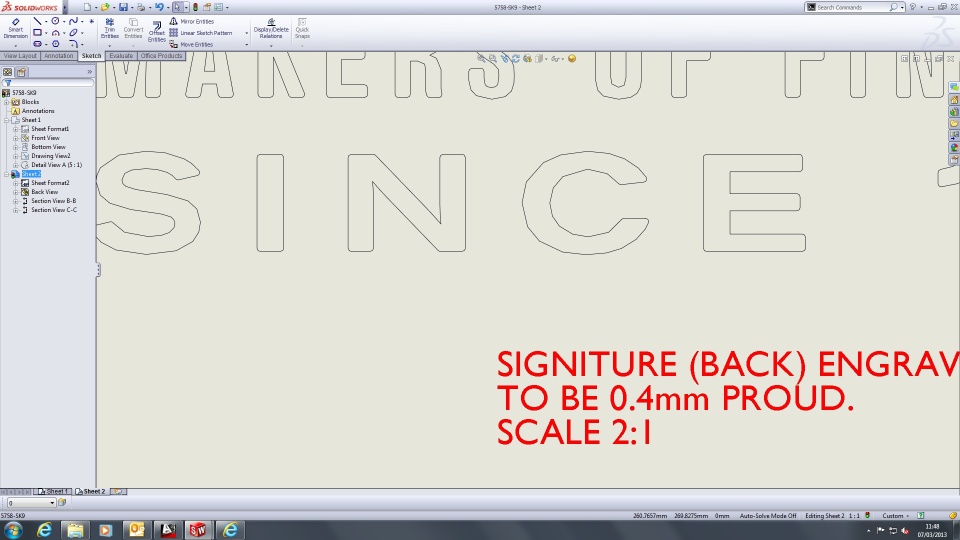This screenshot has height=540, width=960.
Task: Select the Spline sketch tool
Action: tap(73, 21)
